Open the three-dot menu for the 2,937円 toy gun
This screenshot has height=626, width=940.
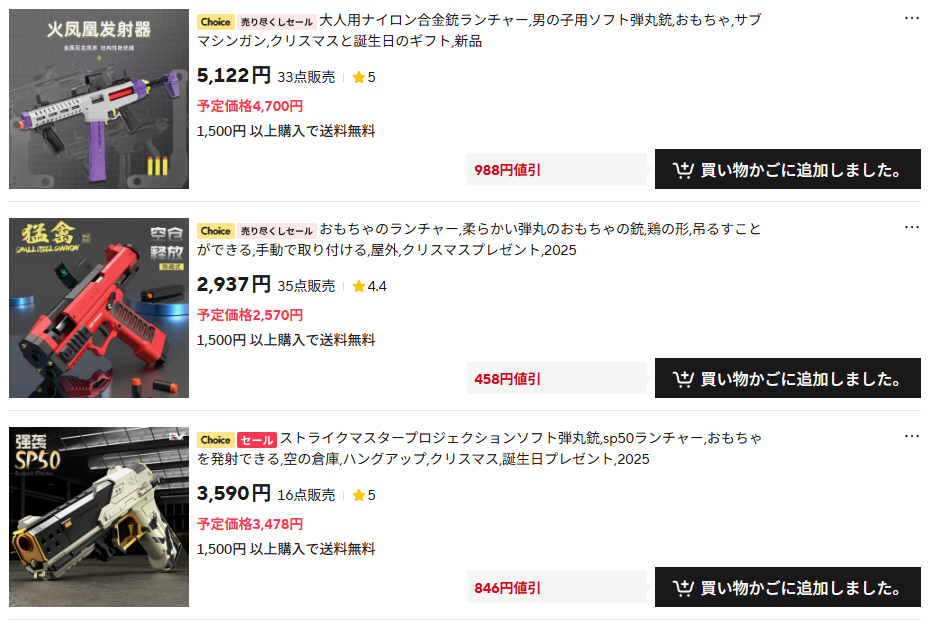pos(911,227)
